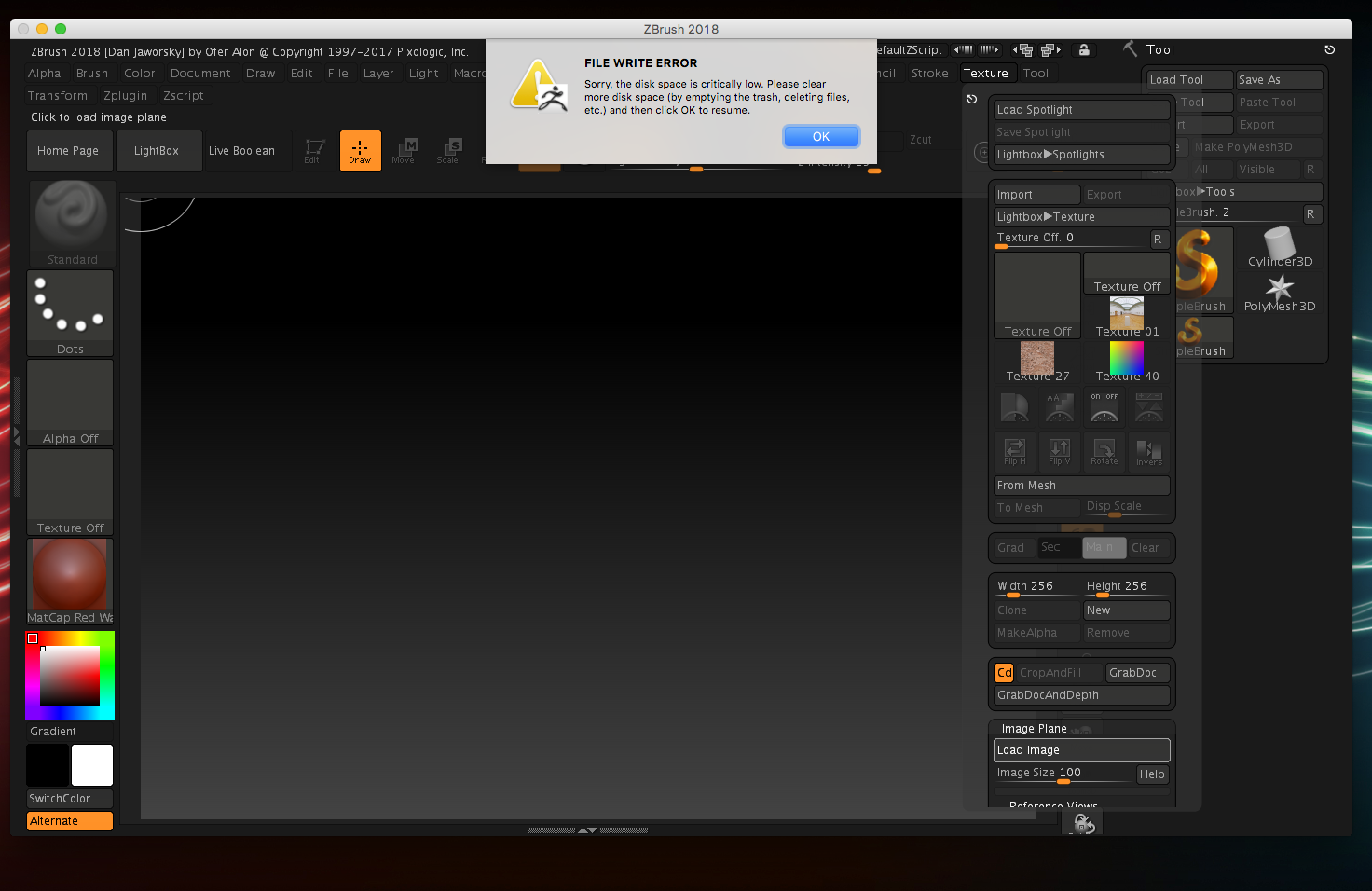Click From Mesh button
This screenshot has height=891, width=1372.
(x=1081, y=486)
